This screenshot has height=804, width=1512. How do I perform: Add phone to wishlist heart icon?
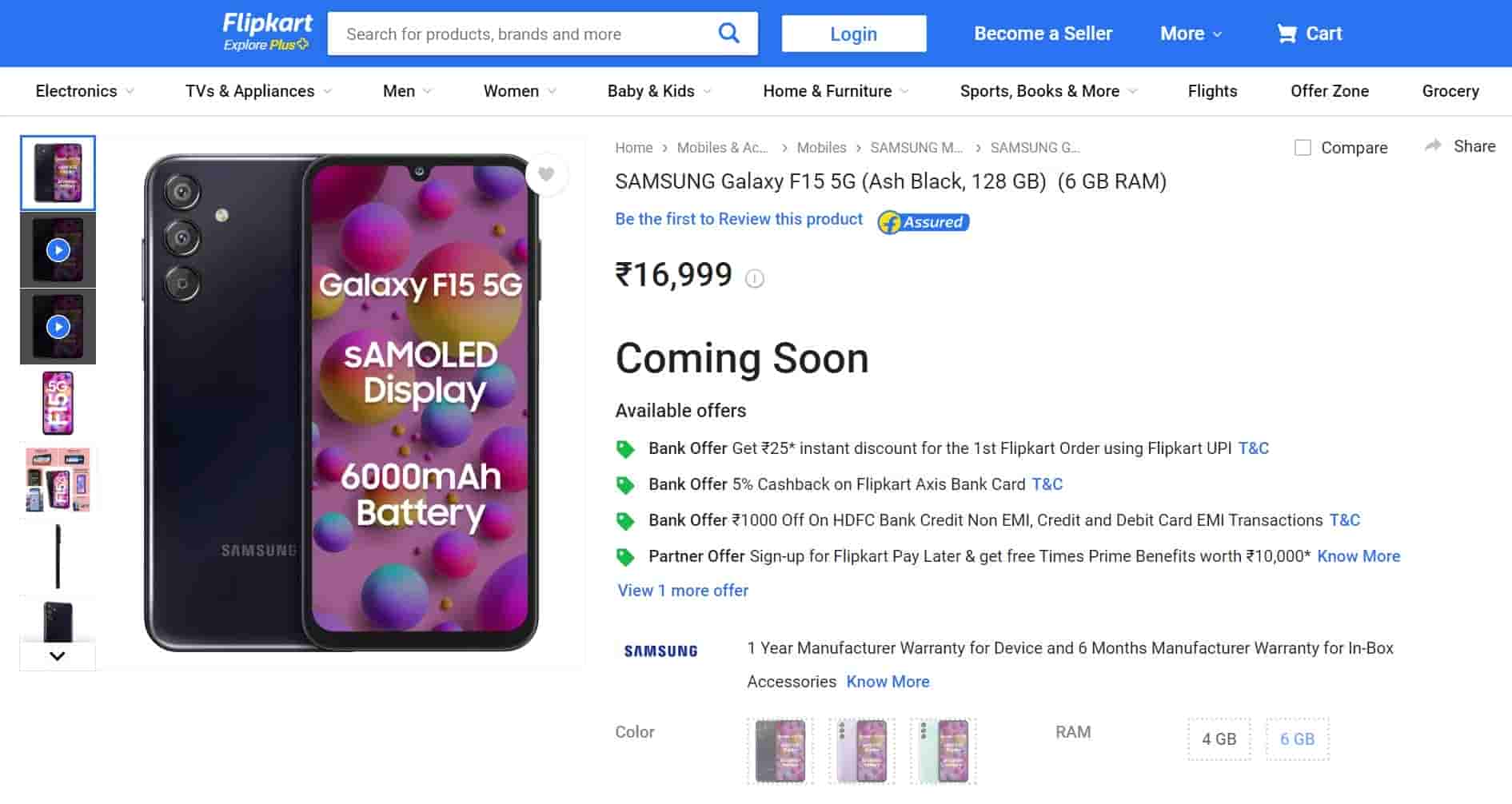[x=546, y=174]
